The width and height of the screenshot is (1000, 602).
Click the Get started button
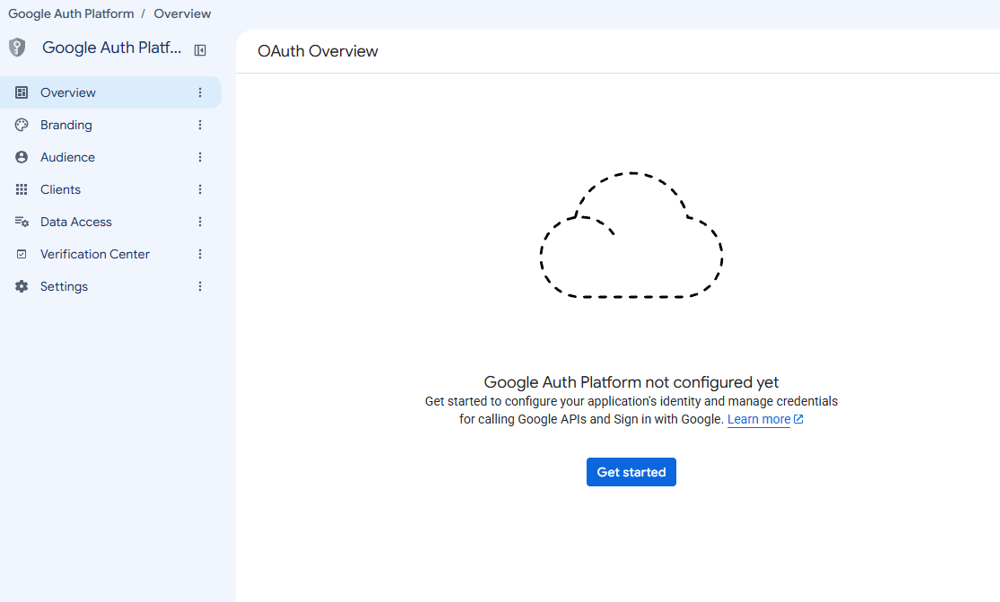point(631,472)
